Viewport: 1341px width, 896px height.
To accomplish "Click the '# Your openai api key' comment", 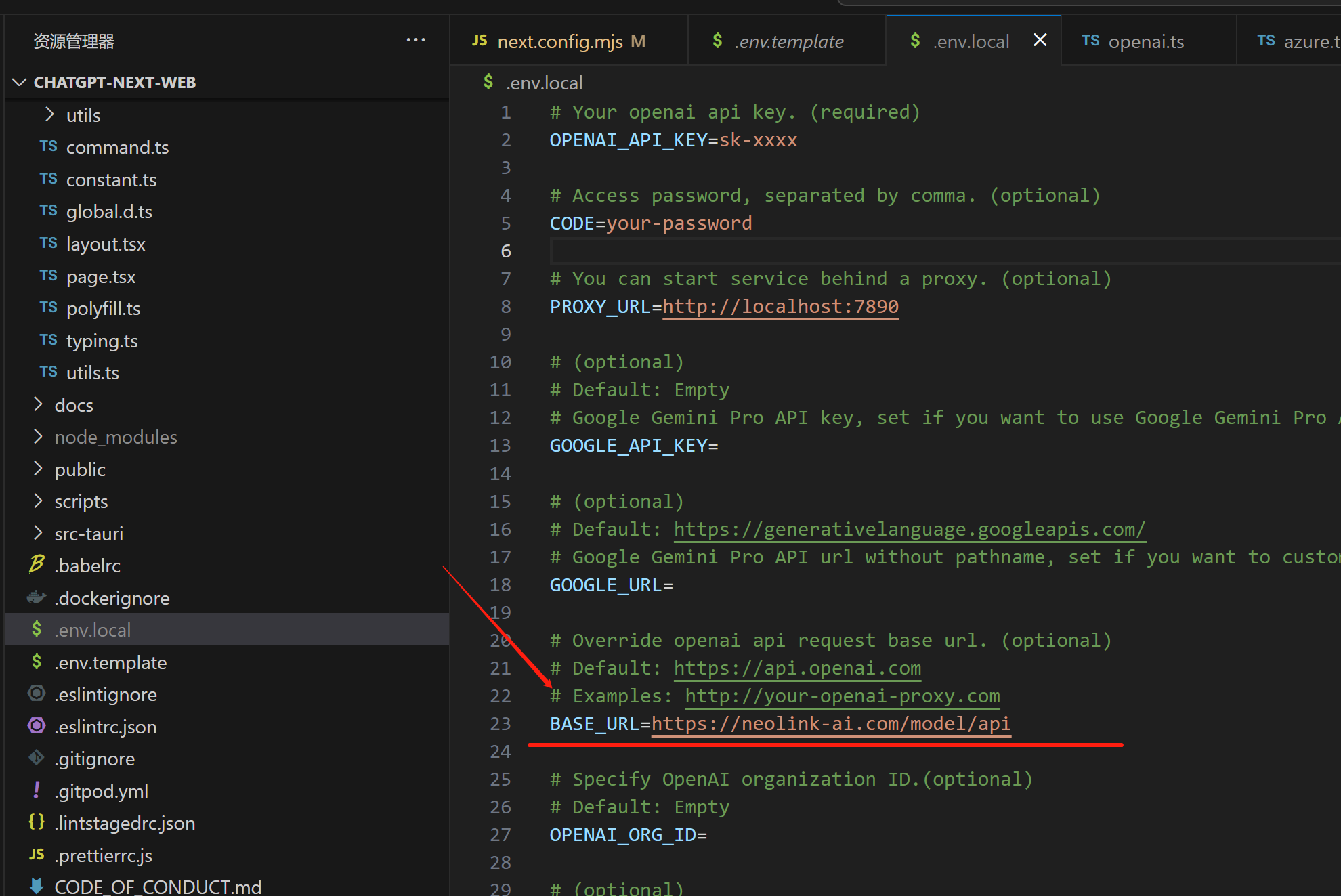I will pos(735,112).
